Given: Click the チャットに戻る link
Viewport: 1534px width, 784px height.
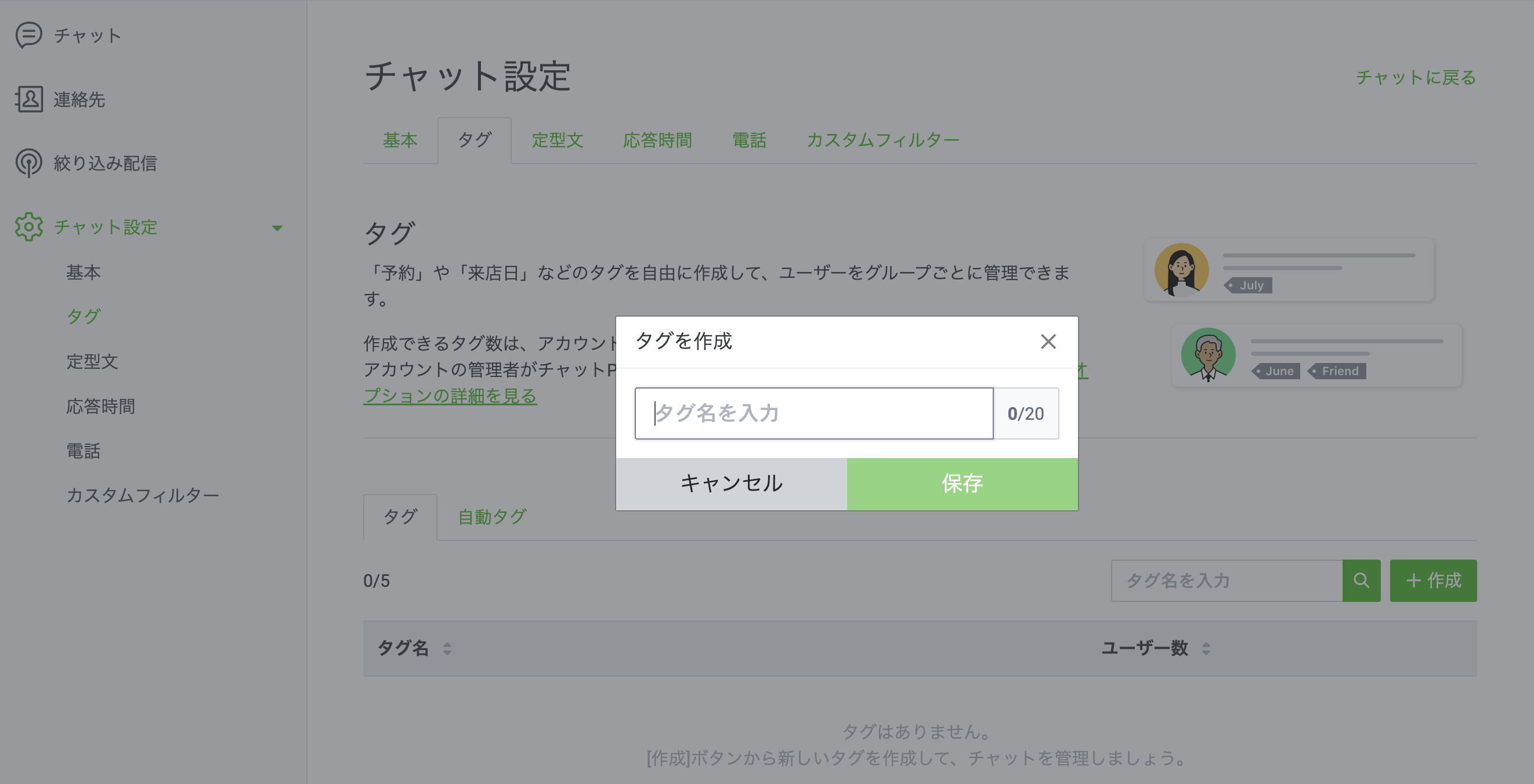Looking at the screenshot, I should (1416, 77).
